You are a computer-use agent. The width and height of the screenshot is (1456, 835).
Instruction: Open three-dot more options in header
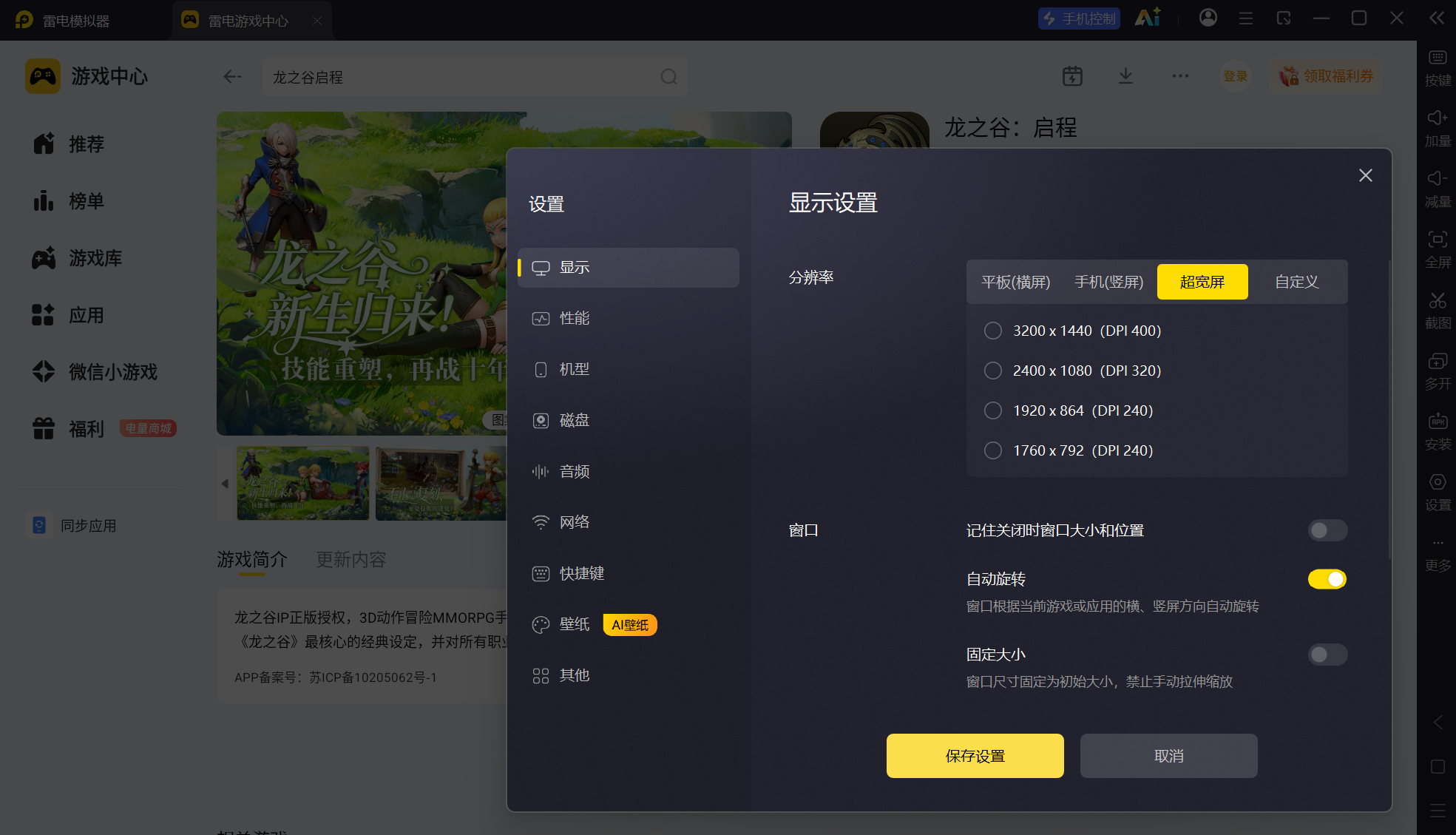pos(1180,76)
